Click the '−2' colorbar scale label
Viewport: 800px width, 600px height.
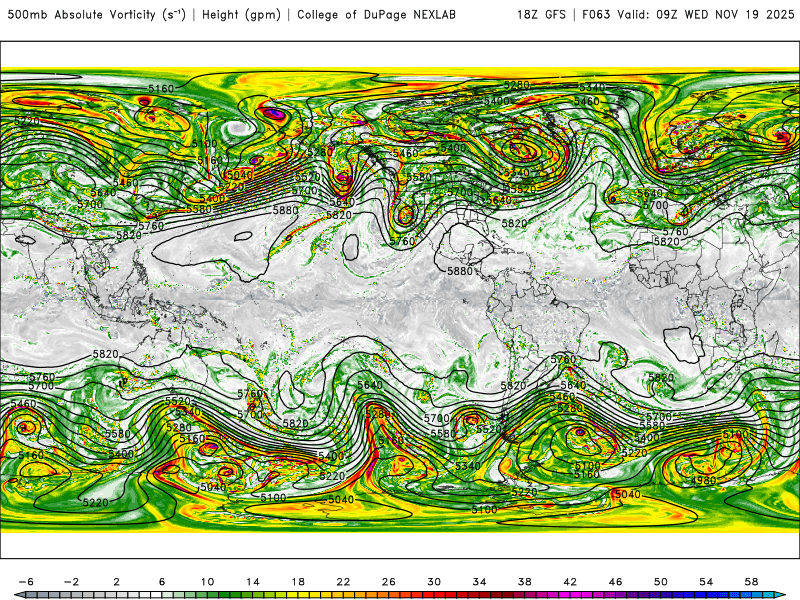71,582
